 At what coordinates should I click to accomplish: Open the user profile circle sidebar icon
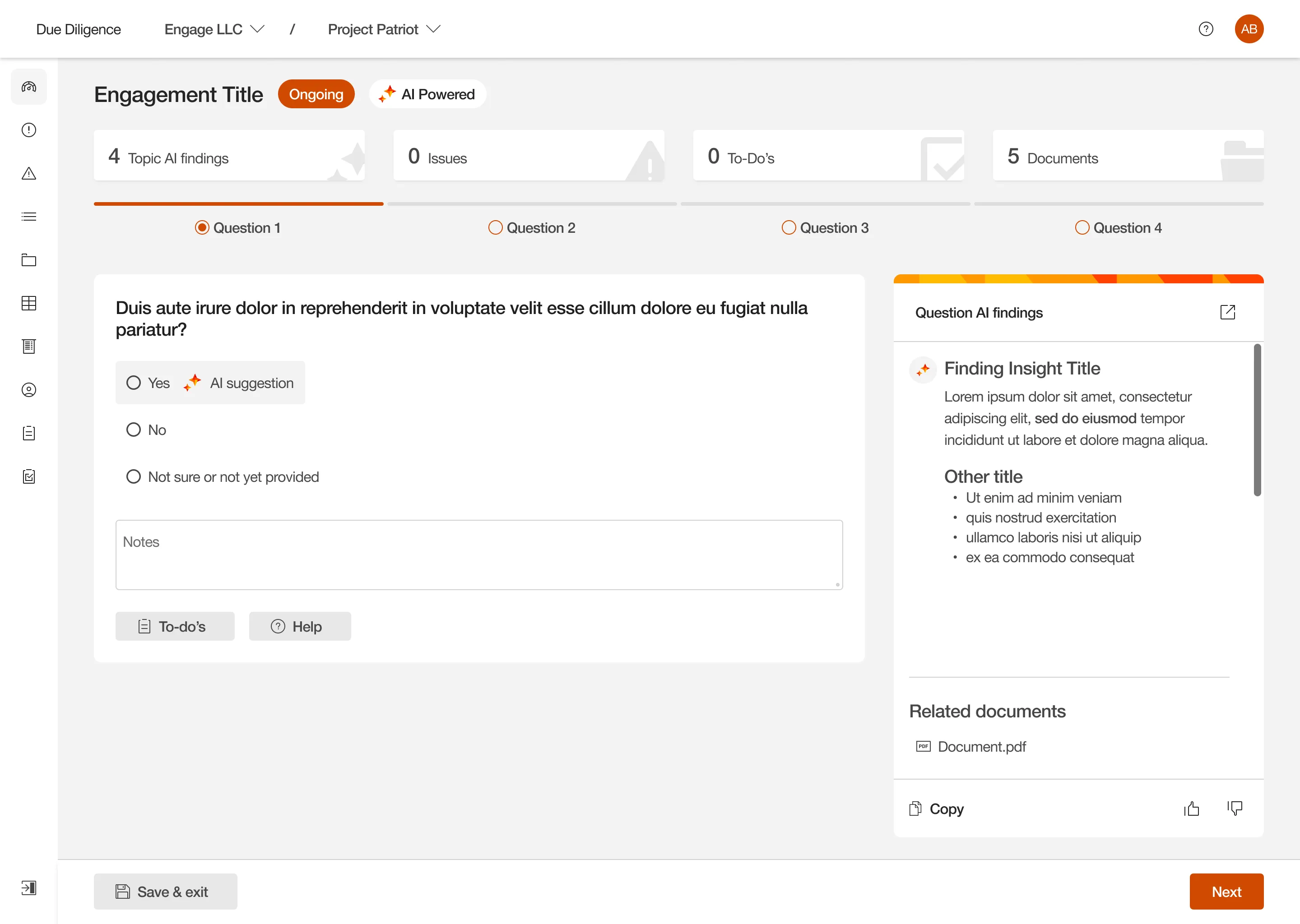tap(28, 390)
